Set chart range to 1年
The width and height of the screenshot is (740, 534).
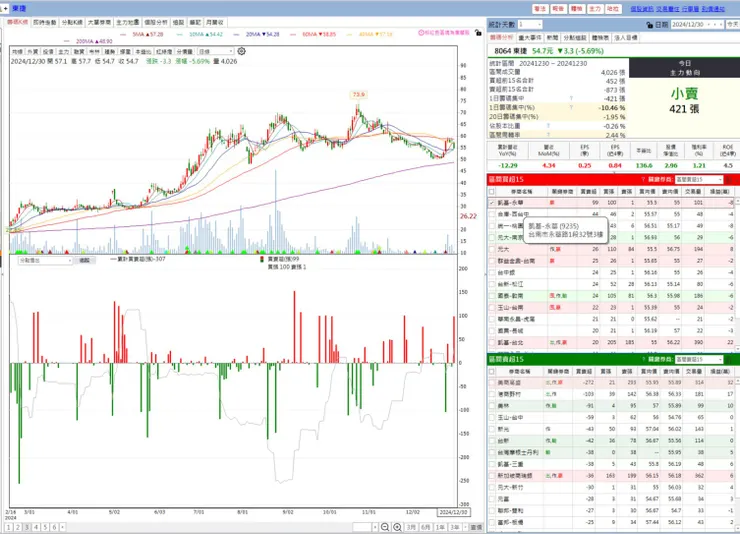[x=440, y=527]
